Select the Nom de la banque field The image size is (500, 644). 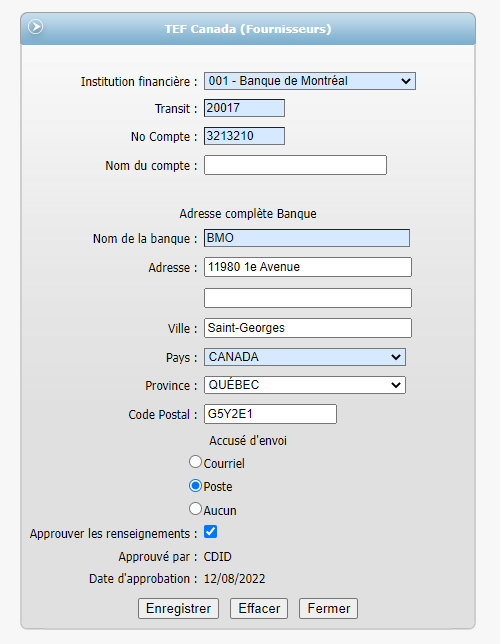pyautogui.click(x=307, y=238)
